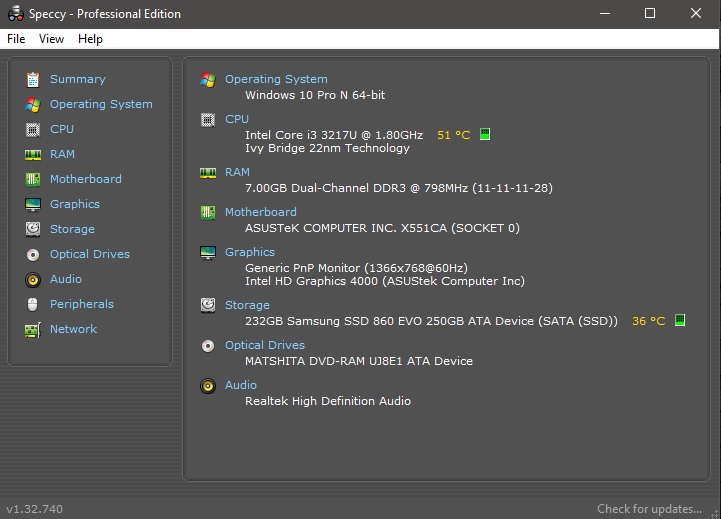Viewport: 721px width, 519px height.
Task: Select Graphics in the left sidebar
Action: click(x=75, y=204)
